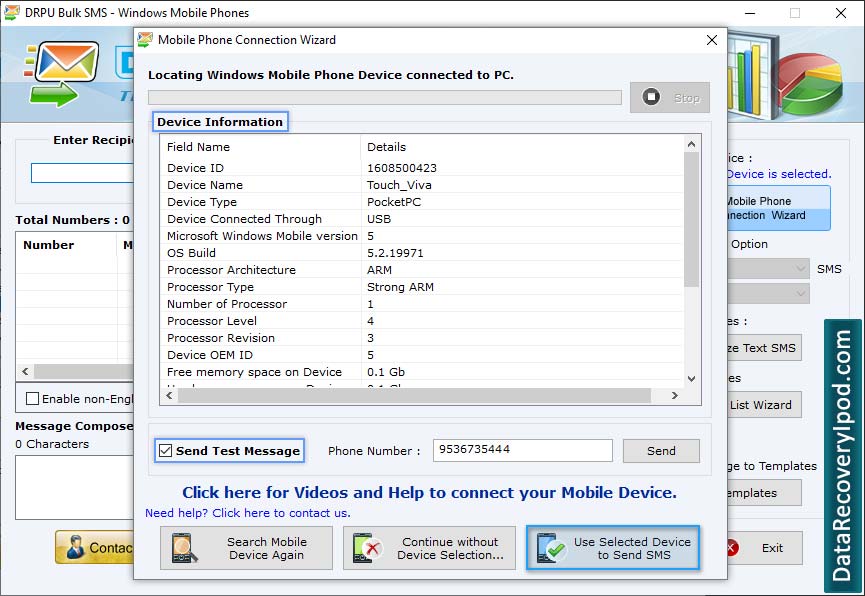Toggle Enable non-English checkbox in main window

[x=33, y=398]
